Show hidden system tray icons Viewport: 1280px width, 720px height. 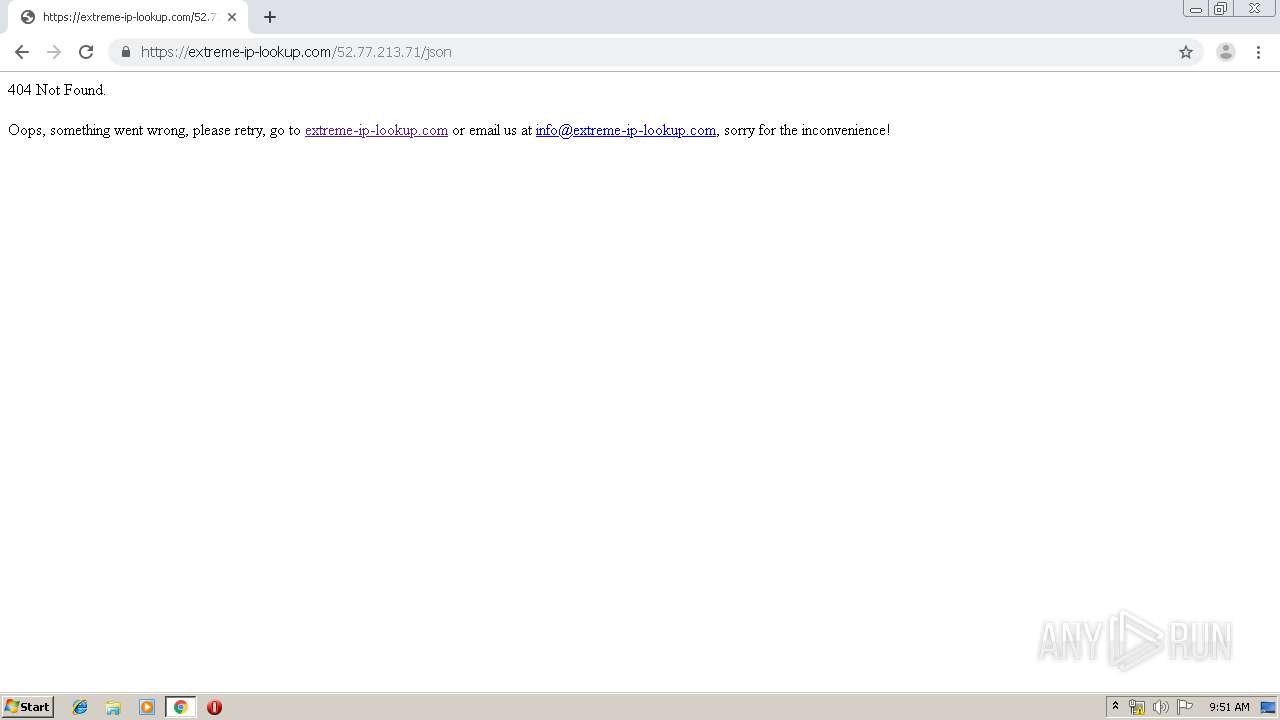point(1115,707)
